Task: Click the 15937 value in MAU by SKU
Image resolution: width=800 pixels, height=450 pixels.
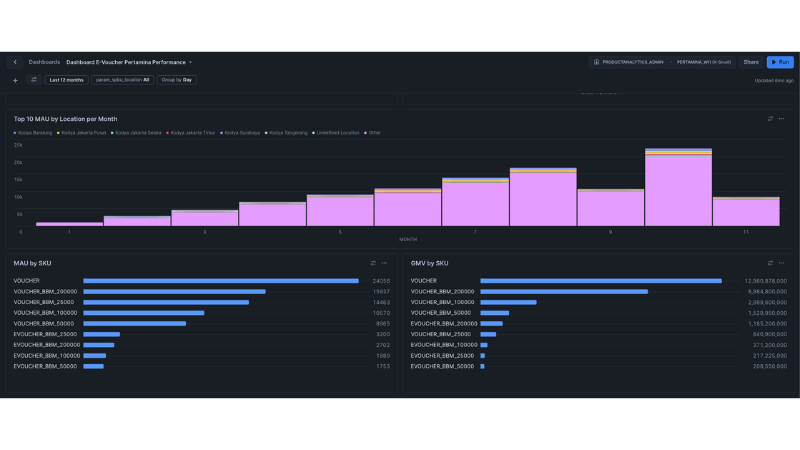Action: point(381,292)
